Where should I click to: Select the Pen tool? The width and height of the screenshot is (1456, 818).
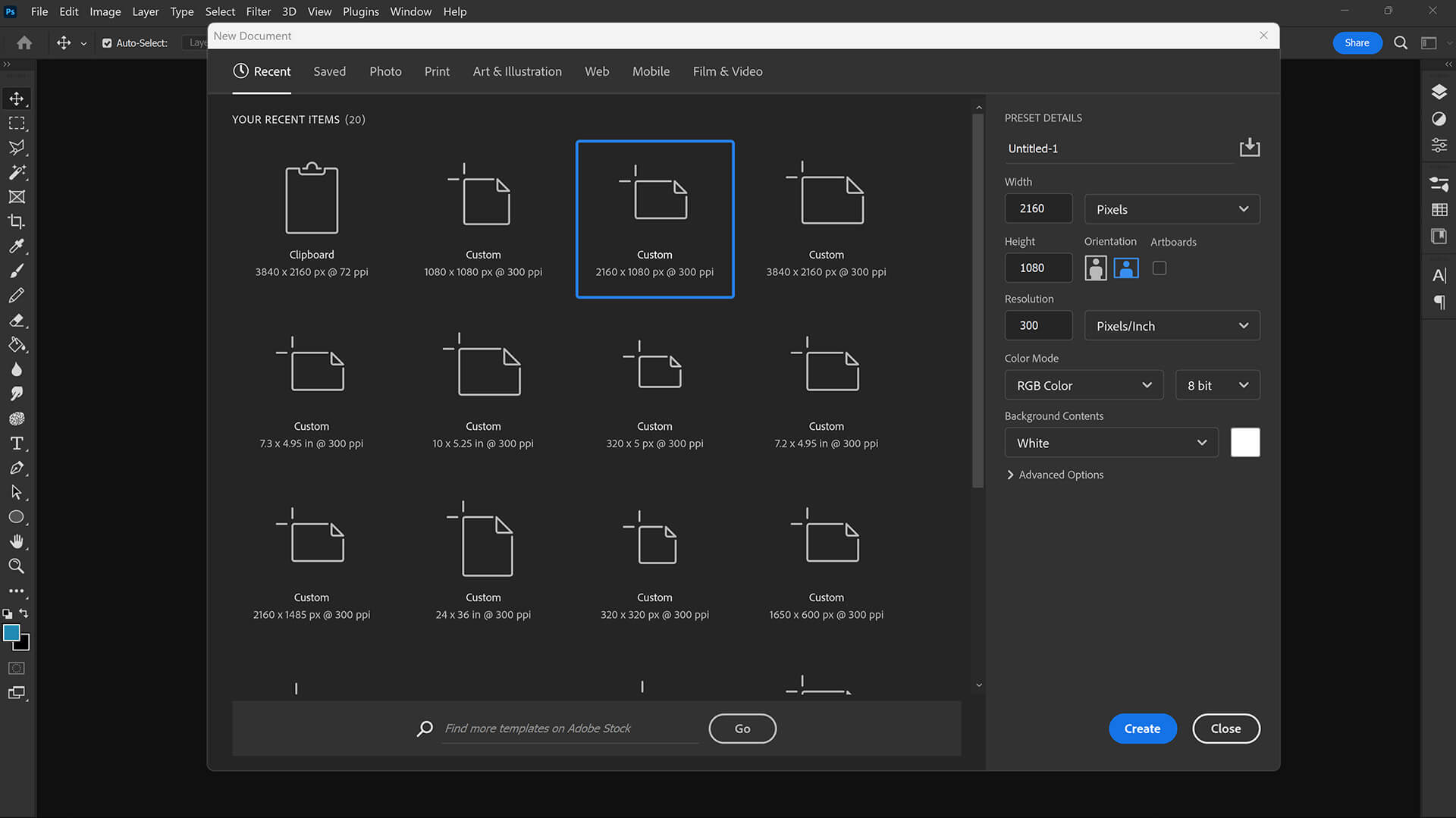(x=17, y=468)
